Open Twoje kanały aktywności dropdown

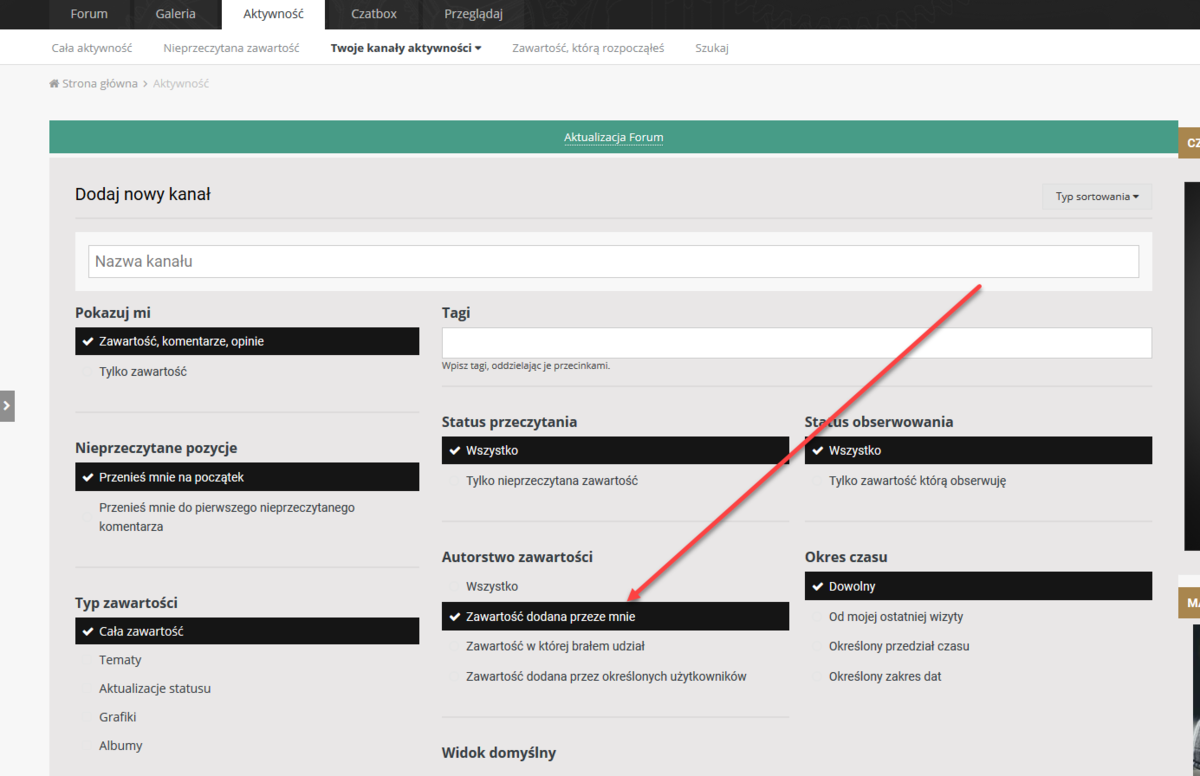(405, 48)
